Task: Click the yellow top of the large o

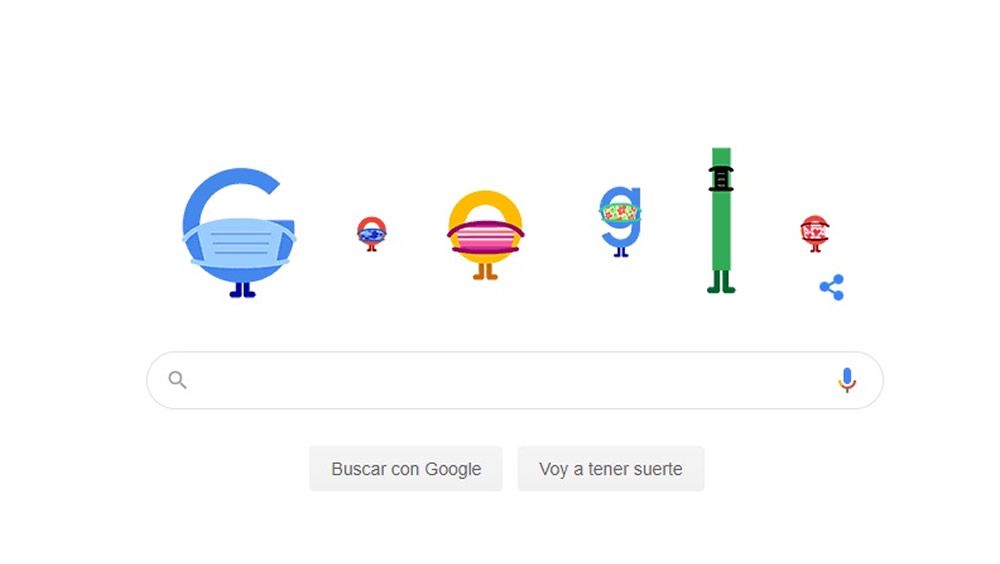Action: [x=485, y=203]
